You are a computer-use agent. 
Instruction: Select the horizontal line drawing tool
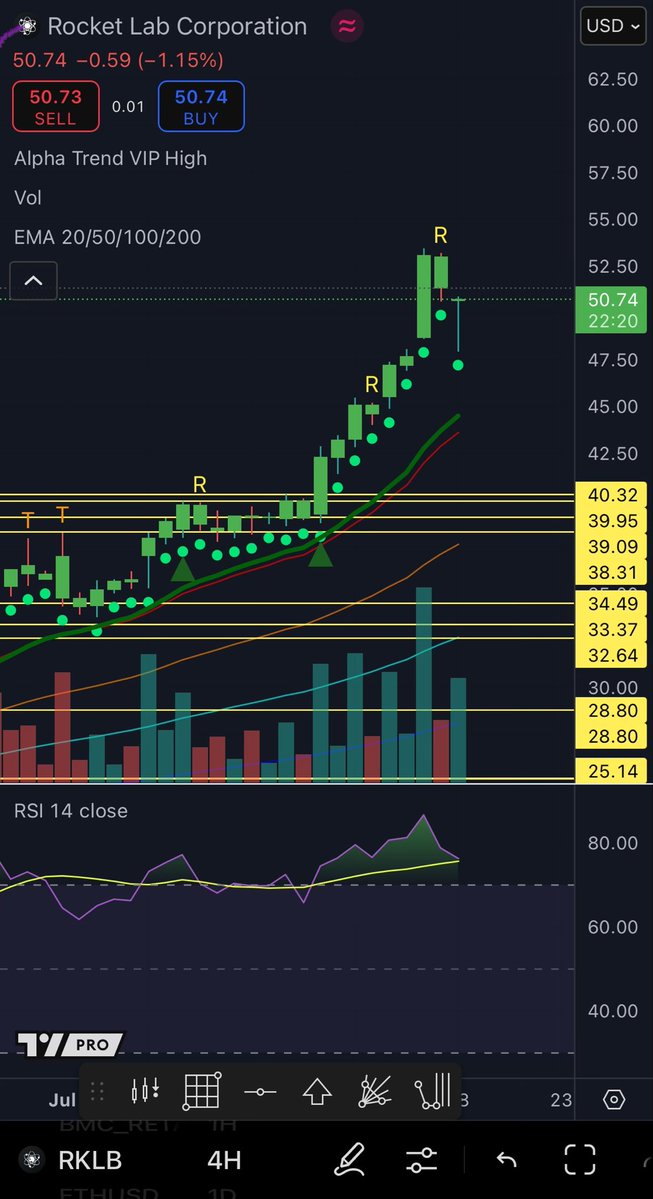tap(260, 1091)
